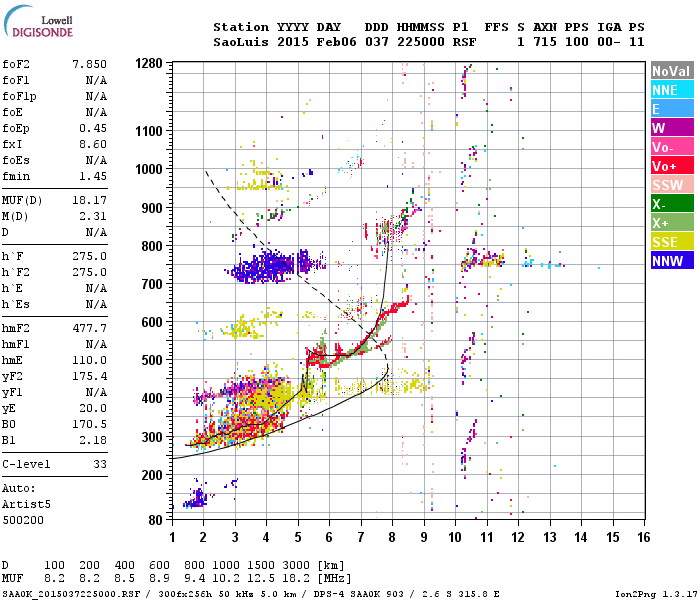The image size is (700, 600).
Task: Click the B0 value 170.5
Action: click(89, 424)
